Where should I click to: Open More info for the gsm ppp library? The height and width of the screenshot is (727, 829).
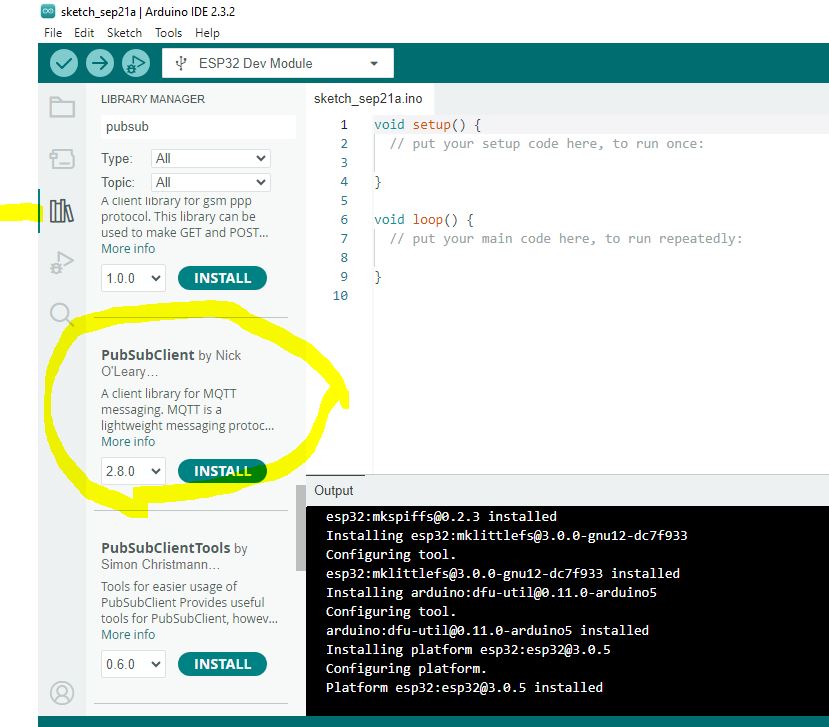(128, 249)
